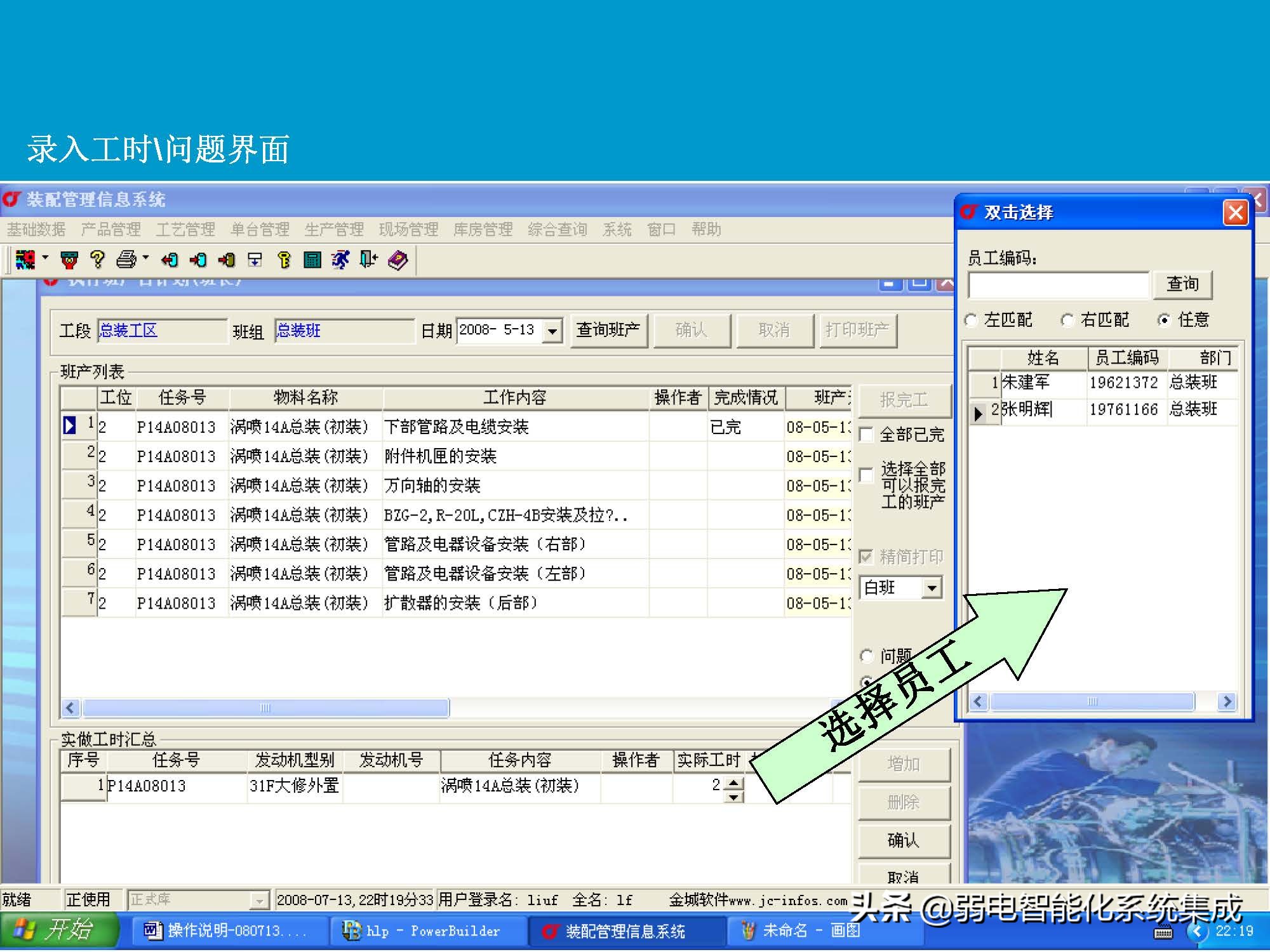Click the blue running man icon
The height and width of the screenshot is (952, 1270).
[x=341, y=260]
